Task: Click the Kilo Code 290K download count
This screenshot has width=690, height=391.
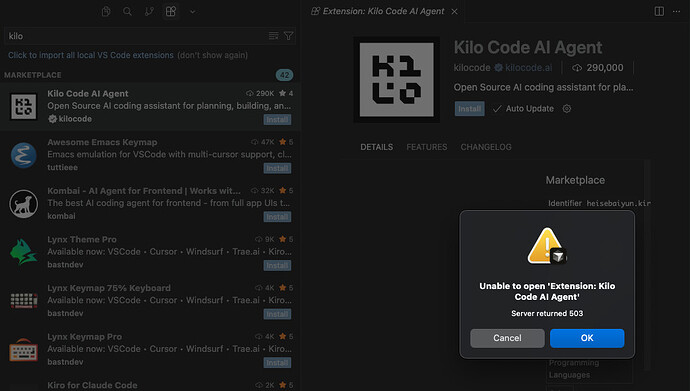Action: point(260,93)
